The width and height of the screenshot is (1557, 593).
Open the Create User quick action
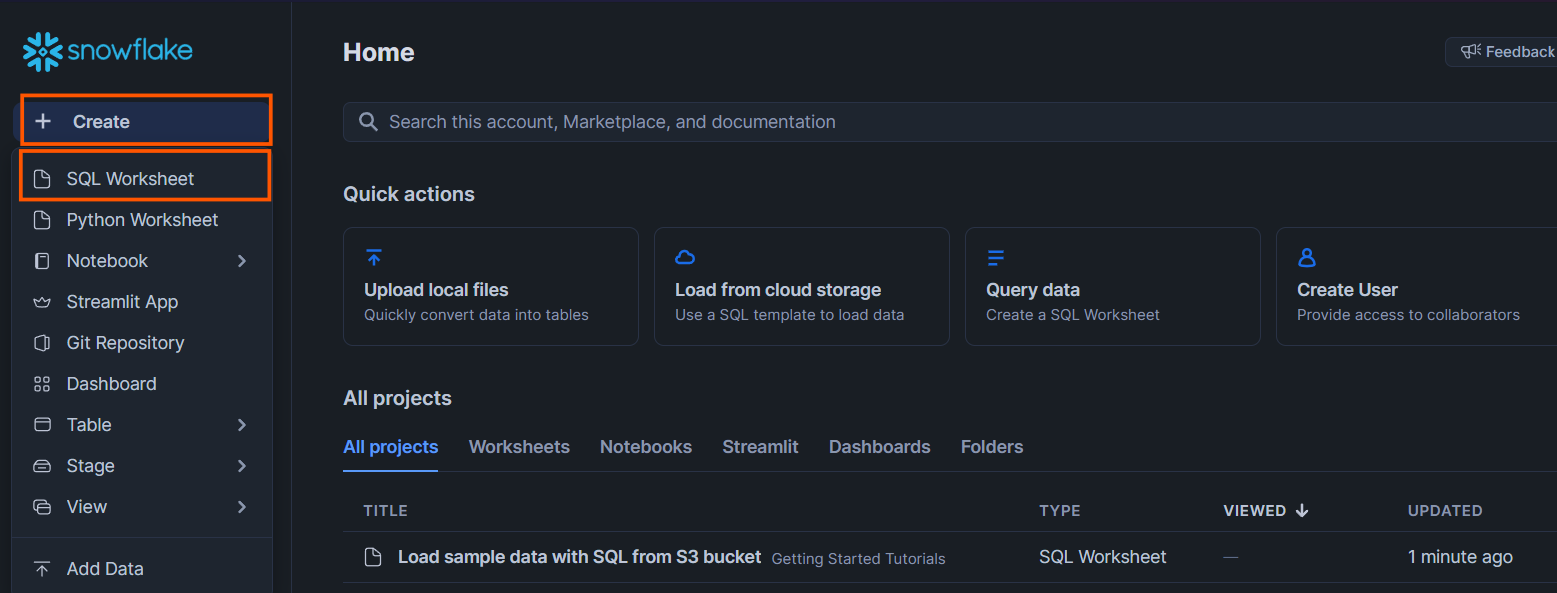[x=1417, y=286]
